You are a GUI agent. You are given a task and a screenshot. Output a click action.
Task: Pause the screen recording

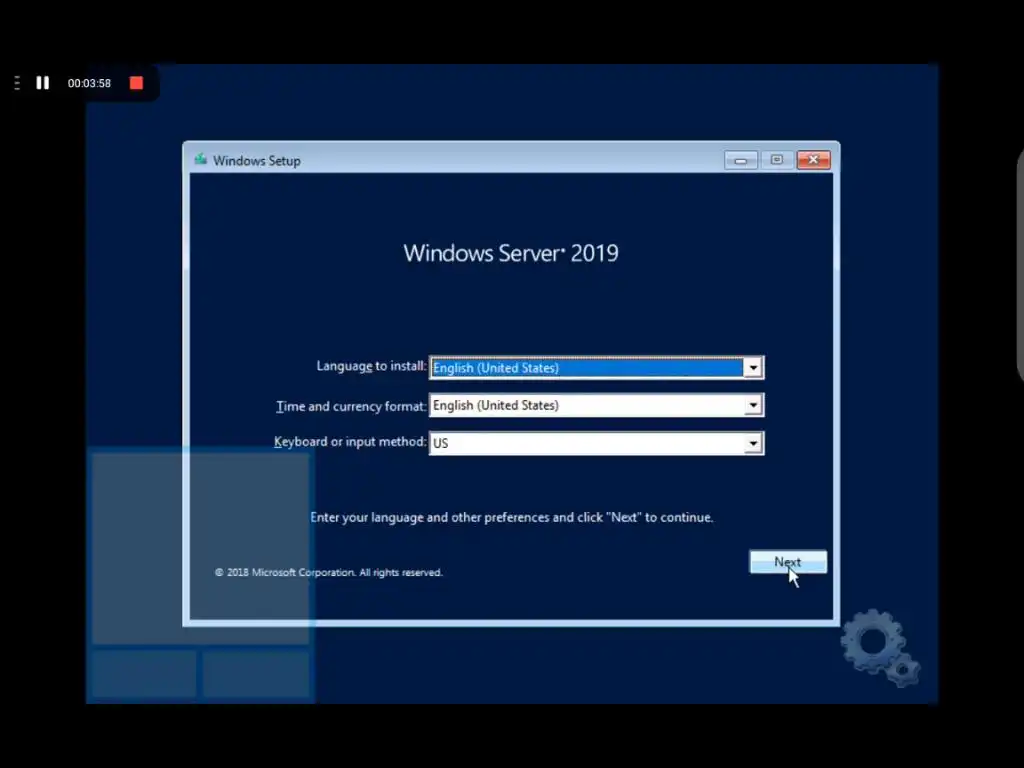click(42, 83)
